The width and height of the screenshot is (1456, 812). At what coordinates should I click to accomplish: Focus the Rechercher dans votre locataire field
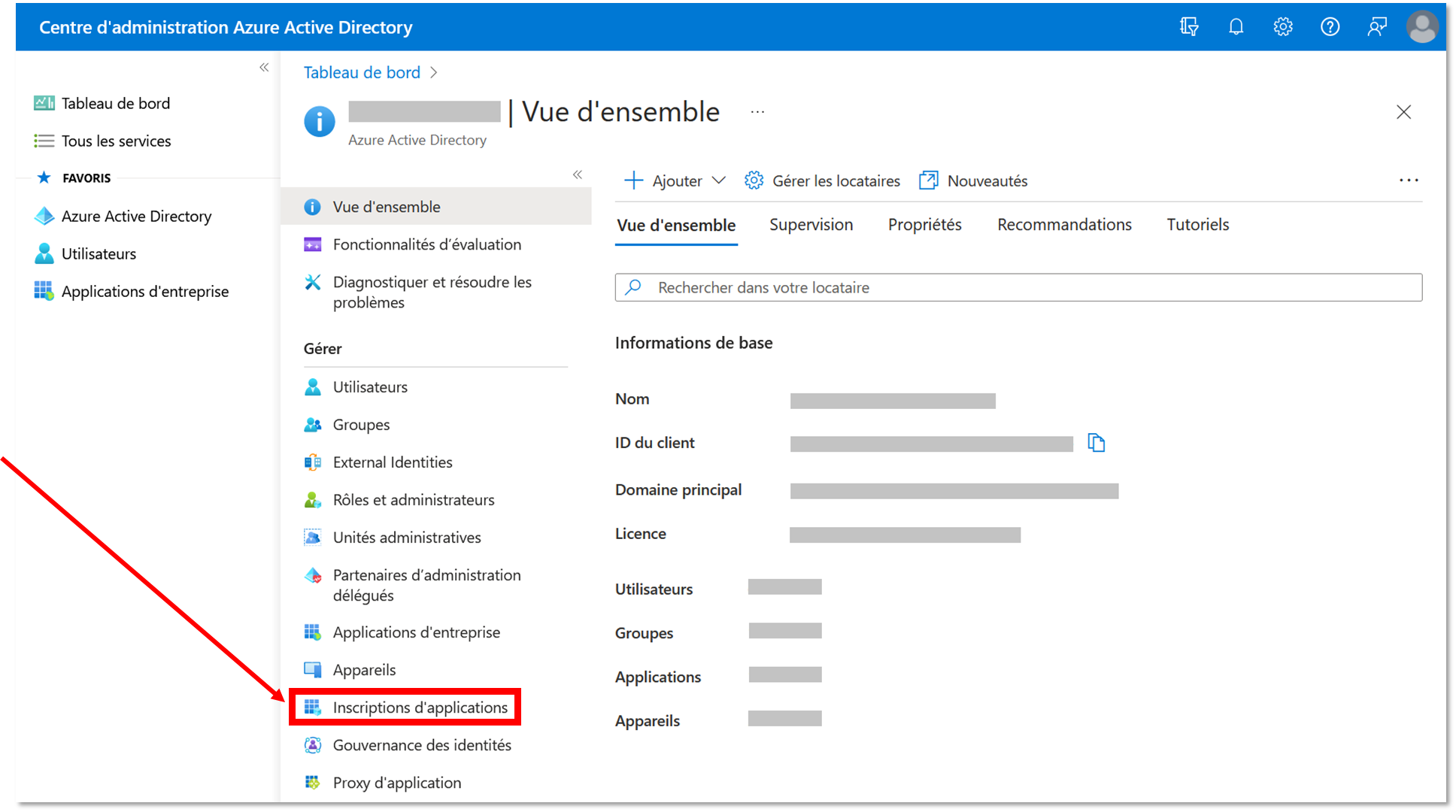1018,287
